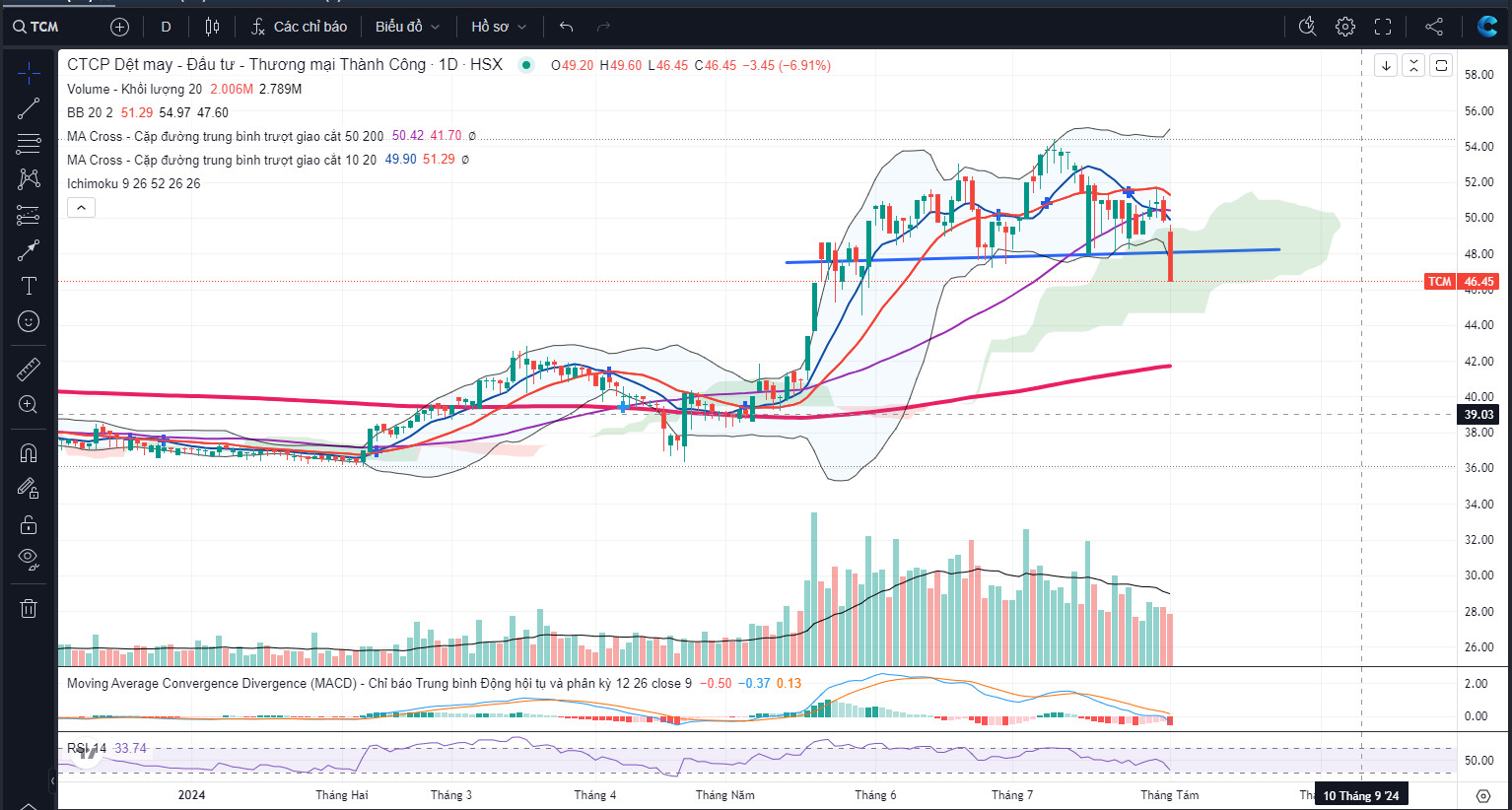Viewport: 1512px width, 810px height.
Task: Toggle stay in drawing mode pencil-lock
Action: pyautogui.click(x=29, y=489)
